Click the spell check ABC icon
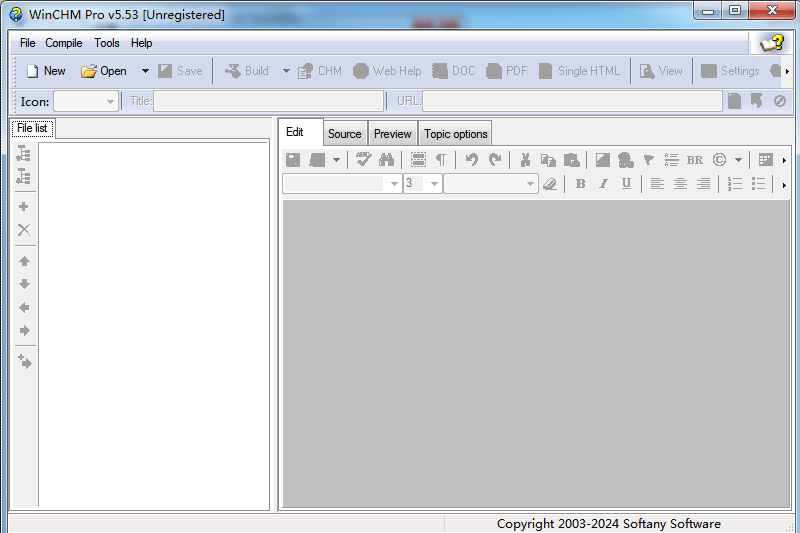The image size is (800, 533). pyautogui.click(x=363, y=160)
